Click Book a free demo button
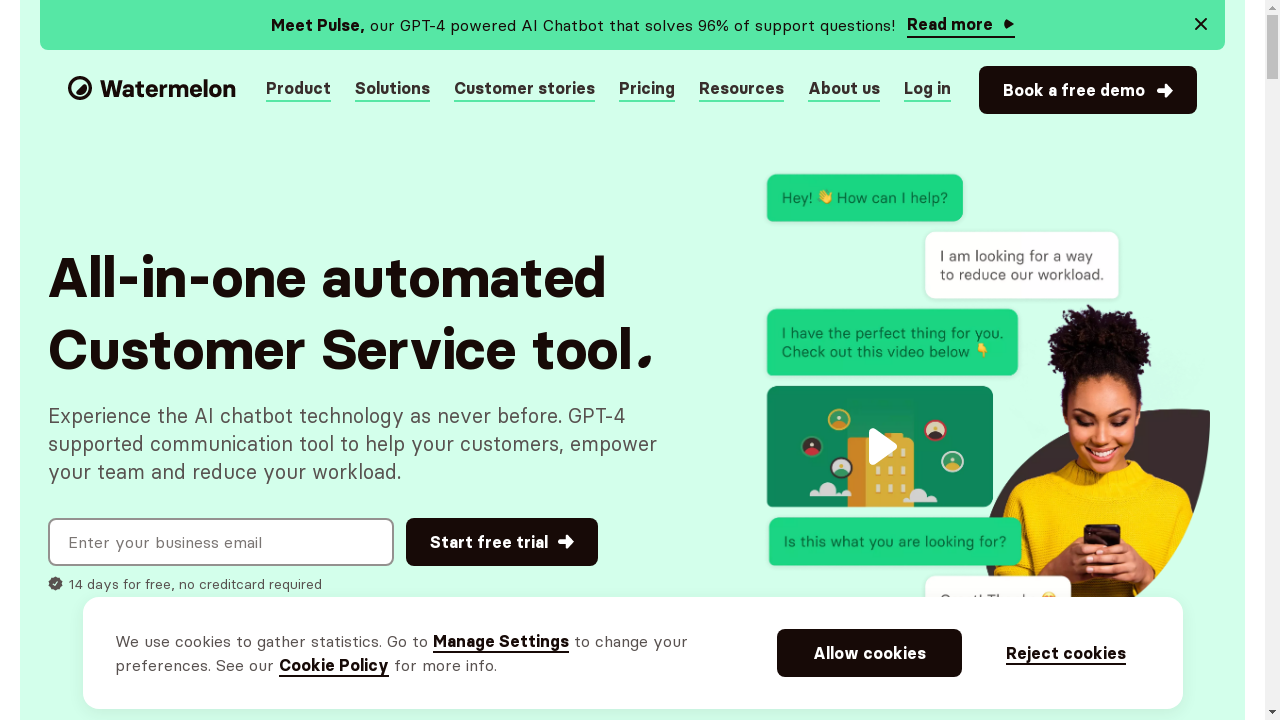 (x=1088, y=90)
